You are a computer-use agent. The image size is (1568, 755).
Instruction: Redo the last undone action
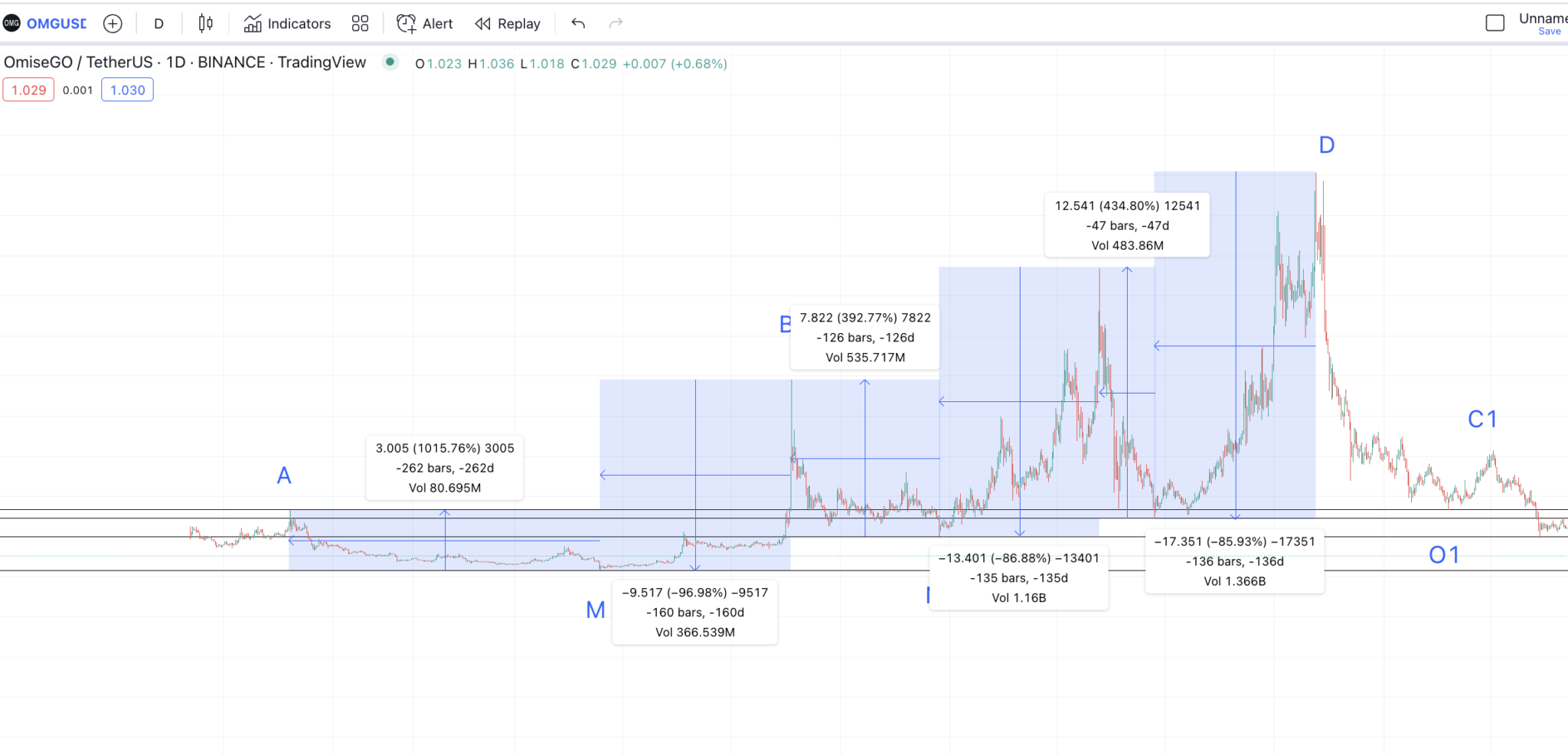point(616,24)
